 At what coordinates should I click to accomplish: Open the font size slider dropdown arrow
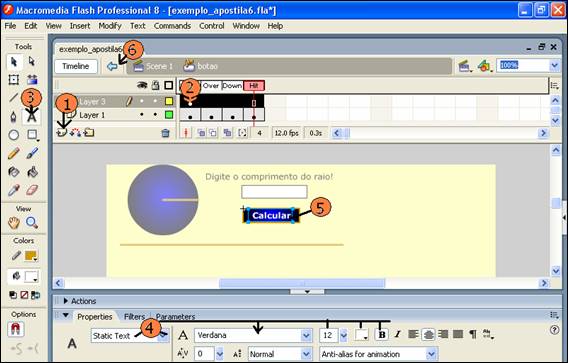tap(343, 335)
